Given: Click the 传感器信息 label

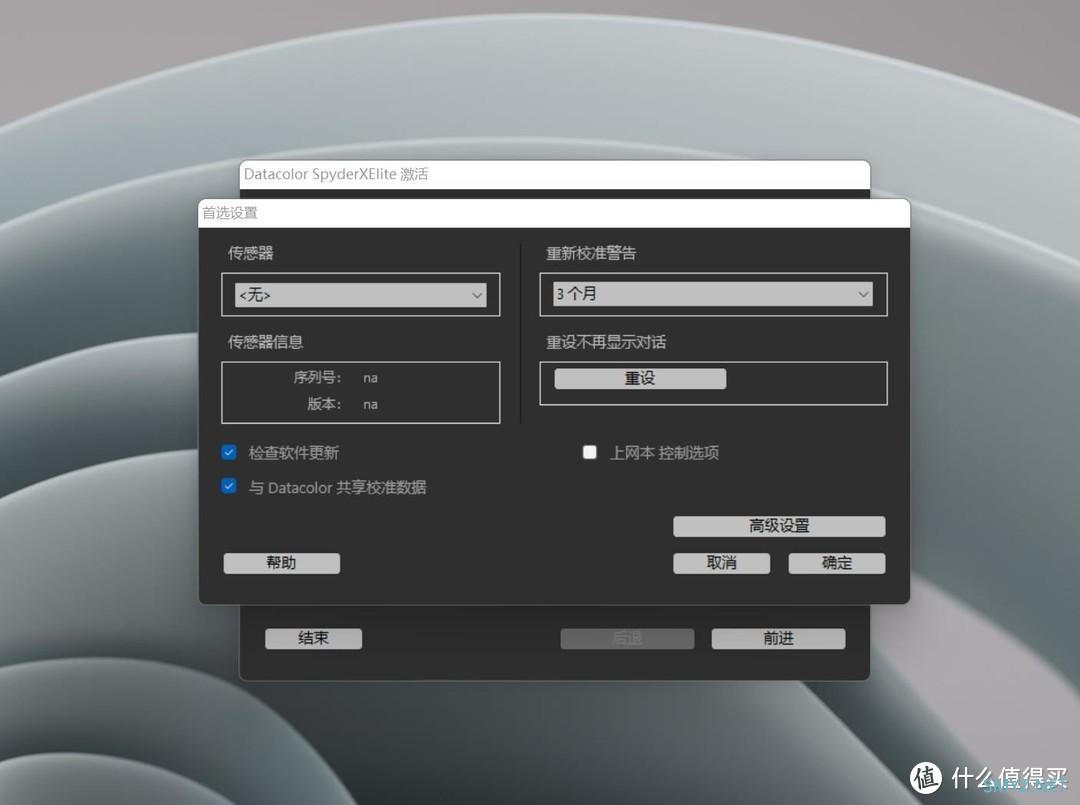Looking at the screenshot, I should (x=266, y=342).
